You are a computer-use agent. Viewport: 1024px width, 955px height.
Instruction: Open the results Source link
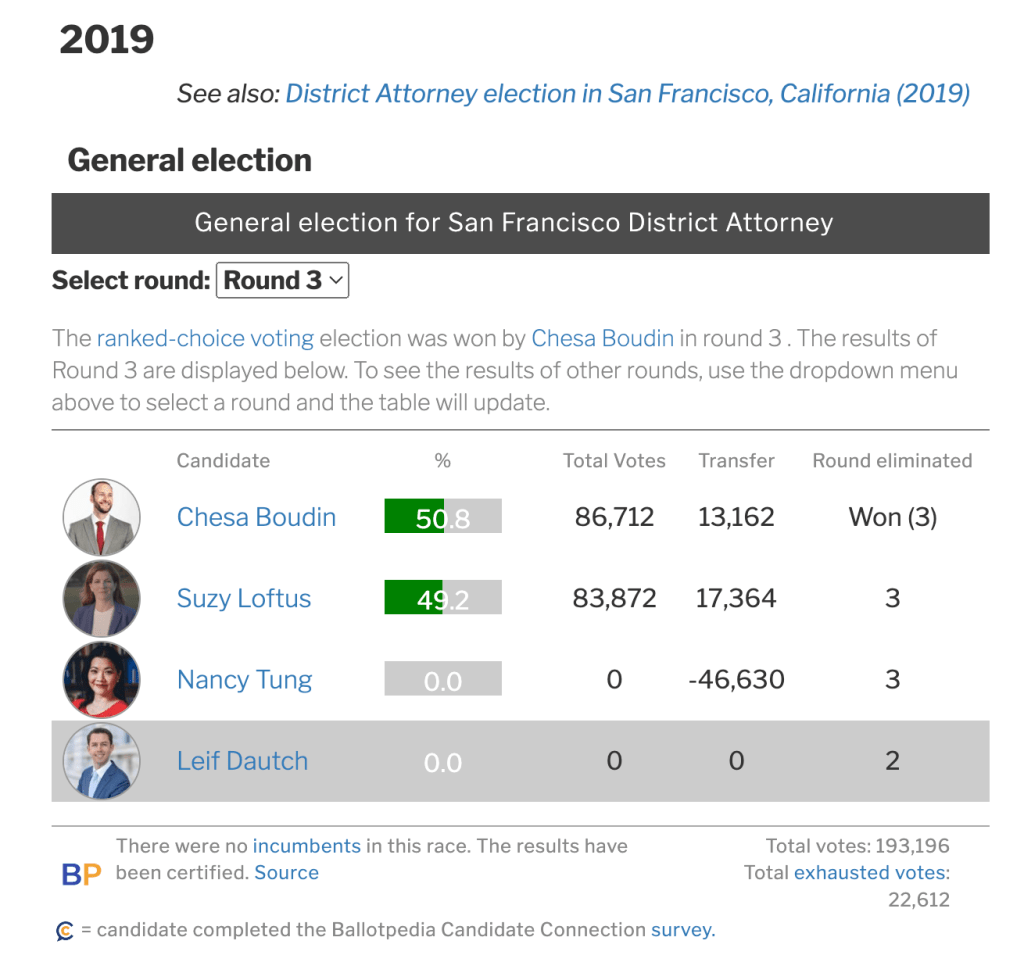click(286, 872)
